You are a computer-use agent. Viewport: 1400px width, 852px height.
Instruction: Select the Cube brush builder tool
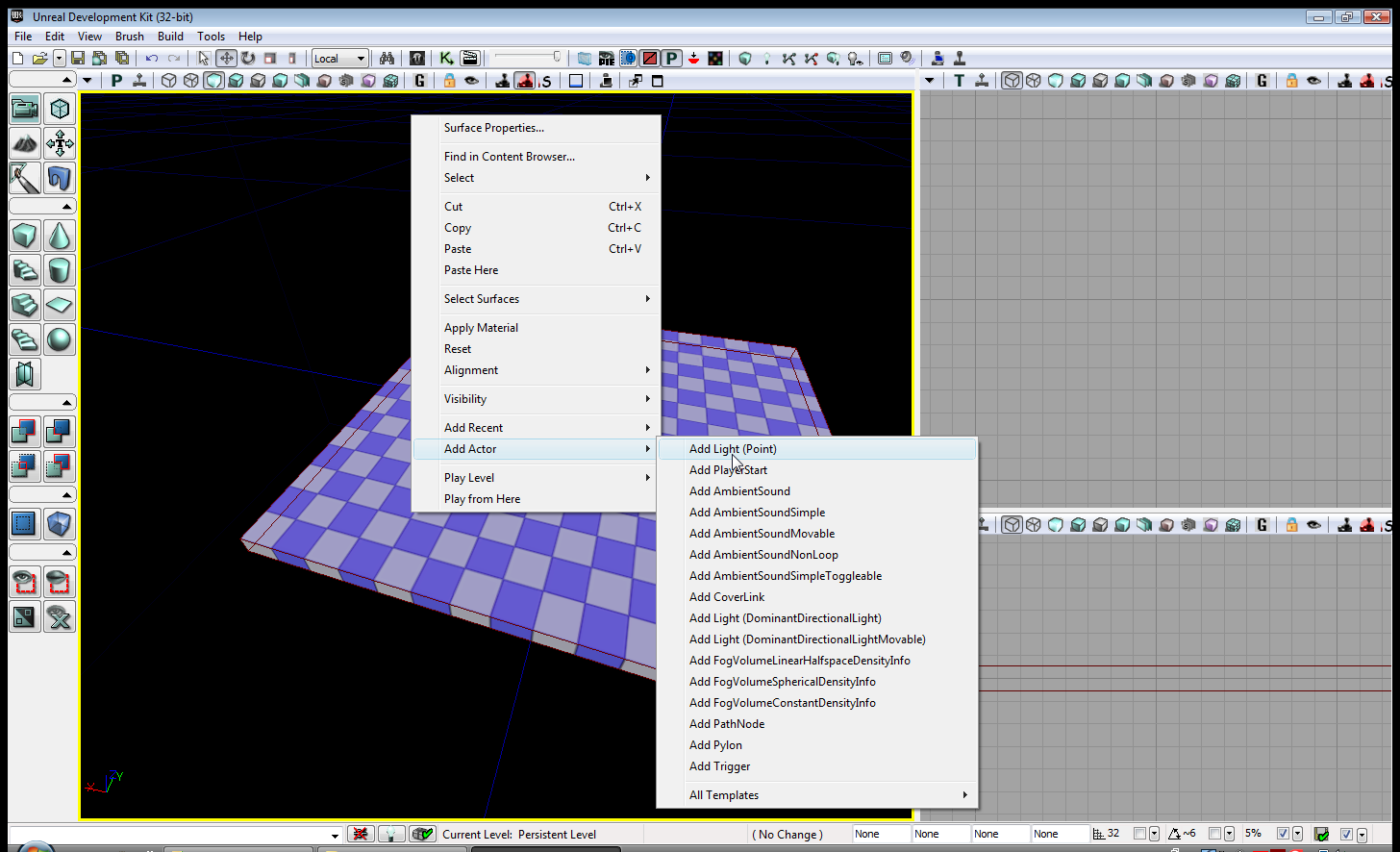point(25,236)
